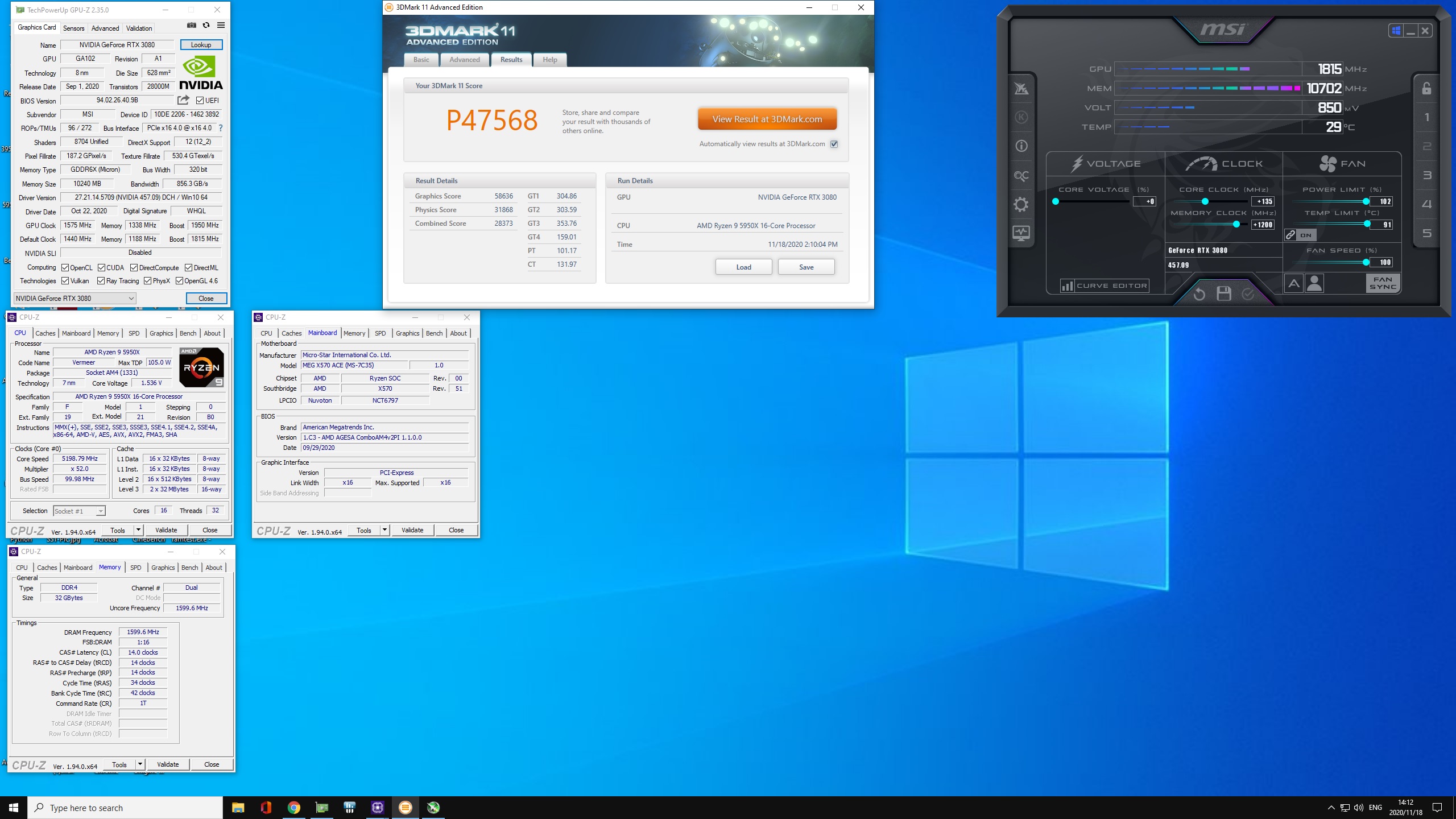The width and height of the screenshot is (1456, 819).
Task: Open the Socket #1 selection dropdown in CPU-Z
Action: point(80,511)
